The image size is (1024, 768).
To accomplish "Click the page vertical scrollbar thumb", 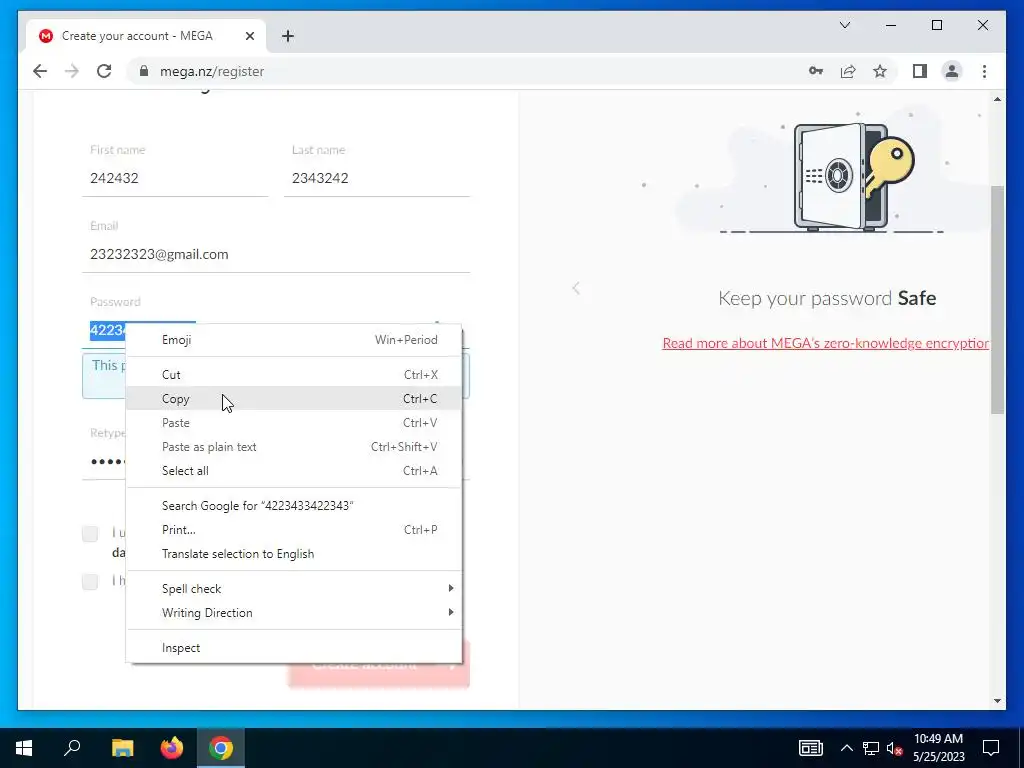I will coord(997,300).
